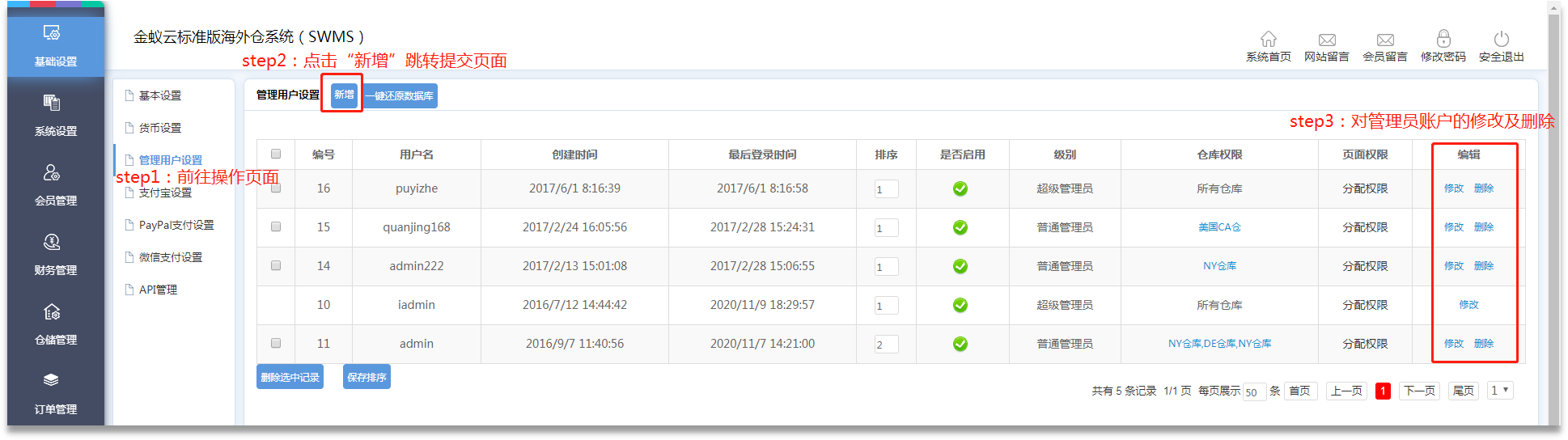Click the 保存排序 button
The width and height of the screenshot is (1568, 440).
pos(367,377)
